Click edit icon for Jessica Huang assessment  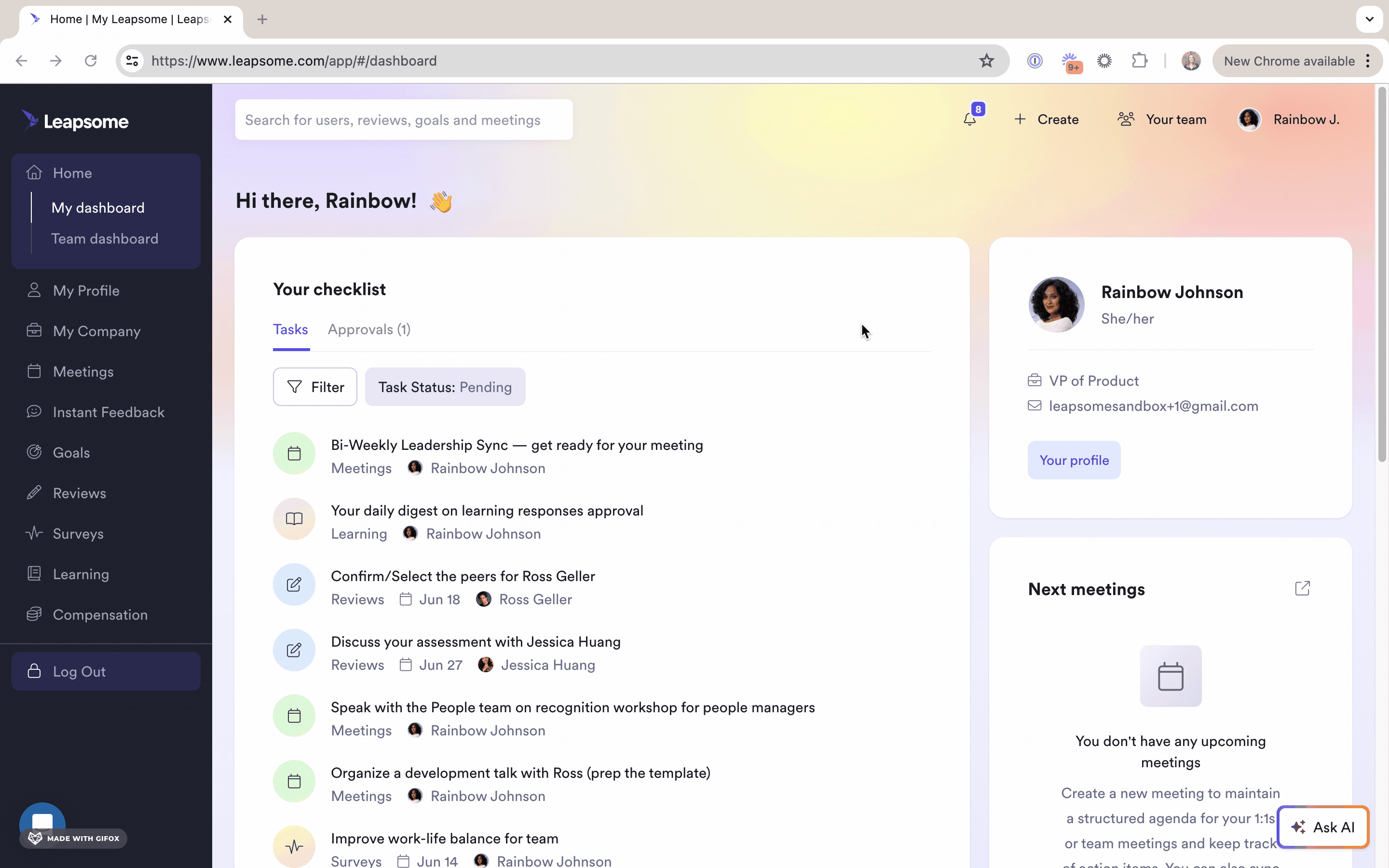point(294,650)
